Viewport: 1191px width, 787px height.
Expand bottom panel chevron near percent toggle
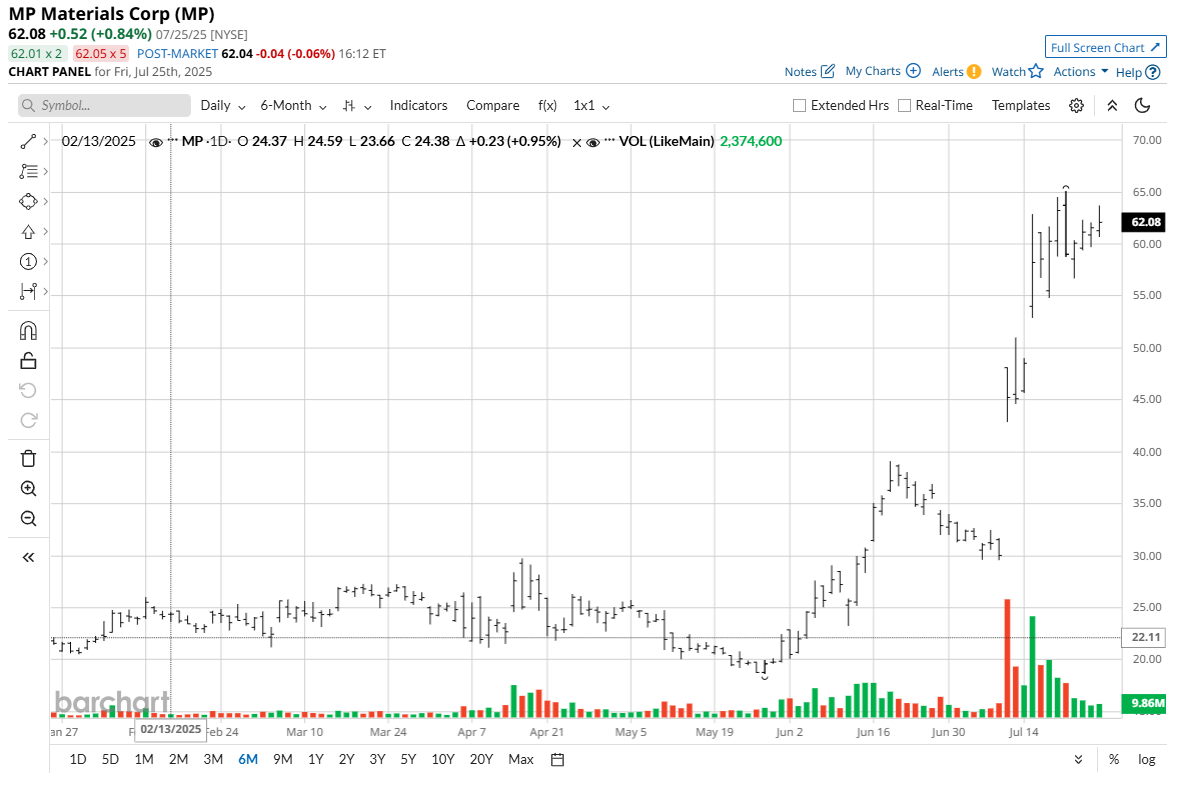click(x=1079, y=760)
